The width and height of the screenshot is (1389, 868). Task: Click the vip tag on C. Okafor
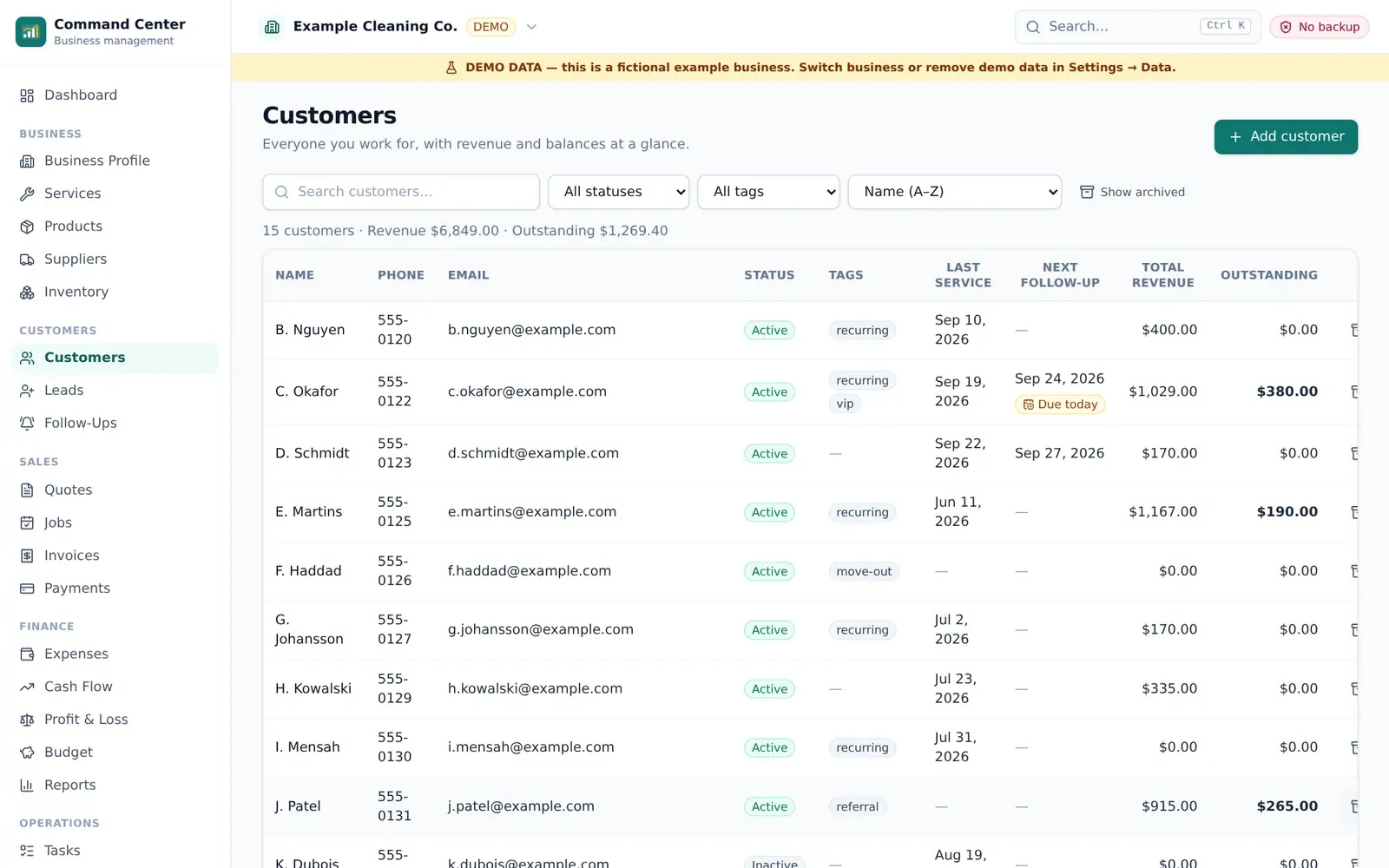[x=845, y=404]
